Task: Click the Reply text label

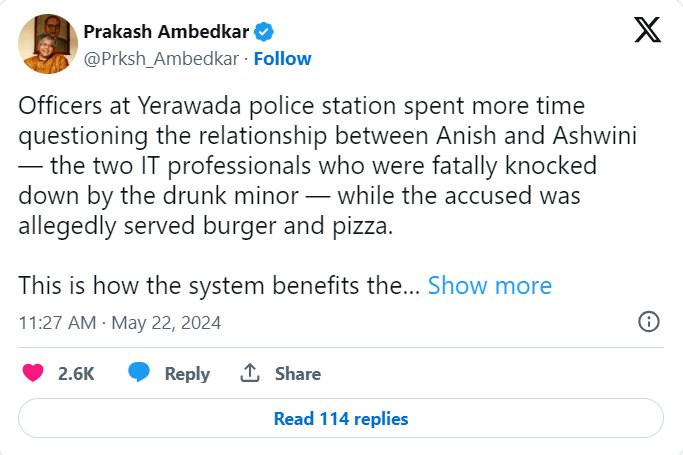Action: click(x=187, y=374)
